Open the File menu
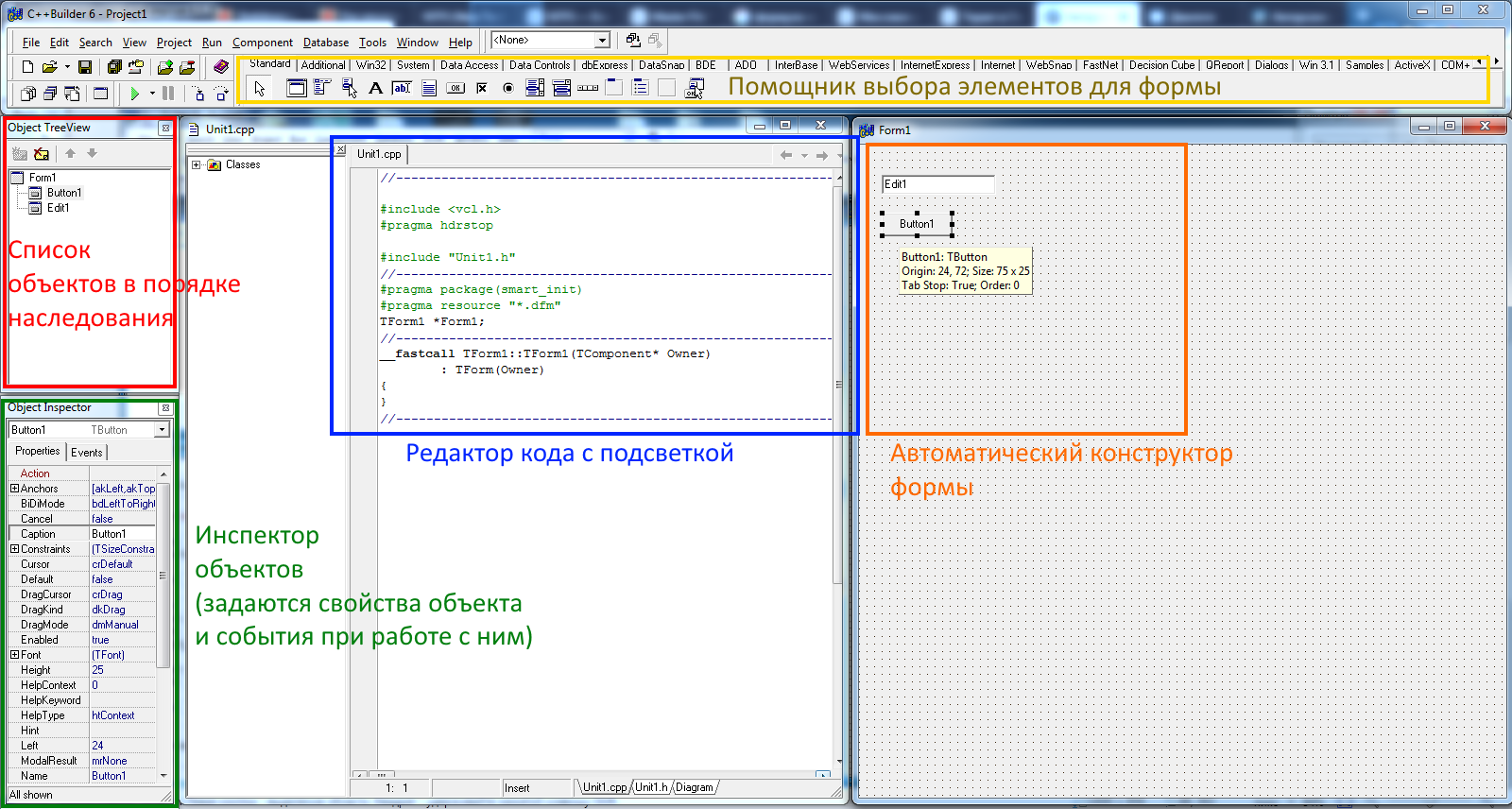 pyautogui.click(x=31, y=43)
